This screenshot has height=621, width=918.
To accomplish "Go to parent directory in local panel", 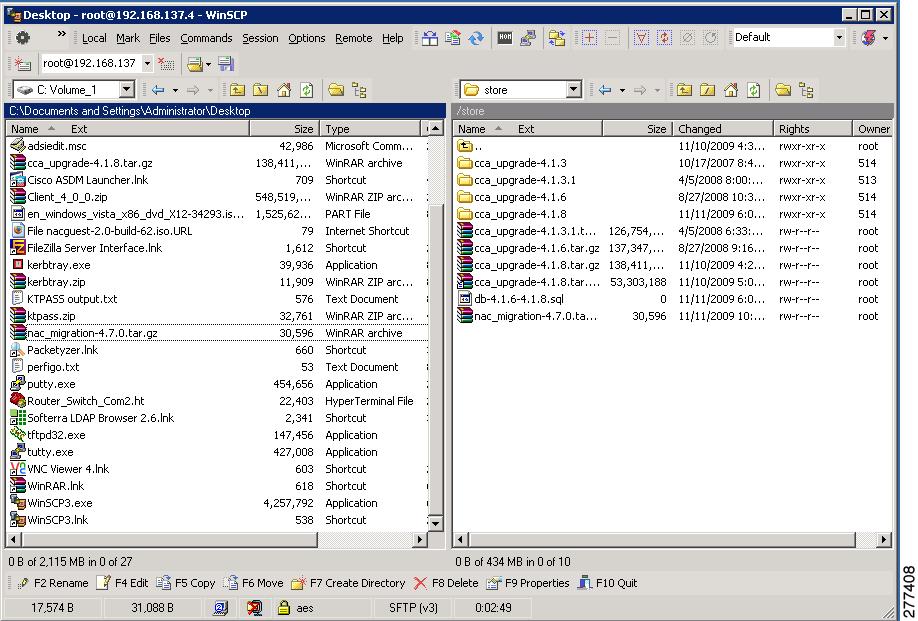I will click(x=237, y=90).
